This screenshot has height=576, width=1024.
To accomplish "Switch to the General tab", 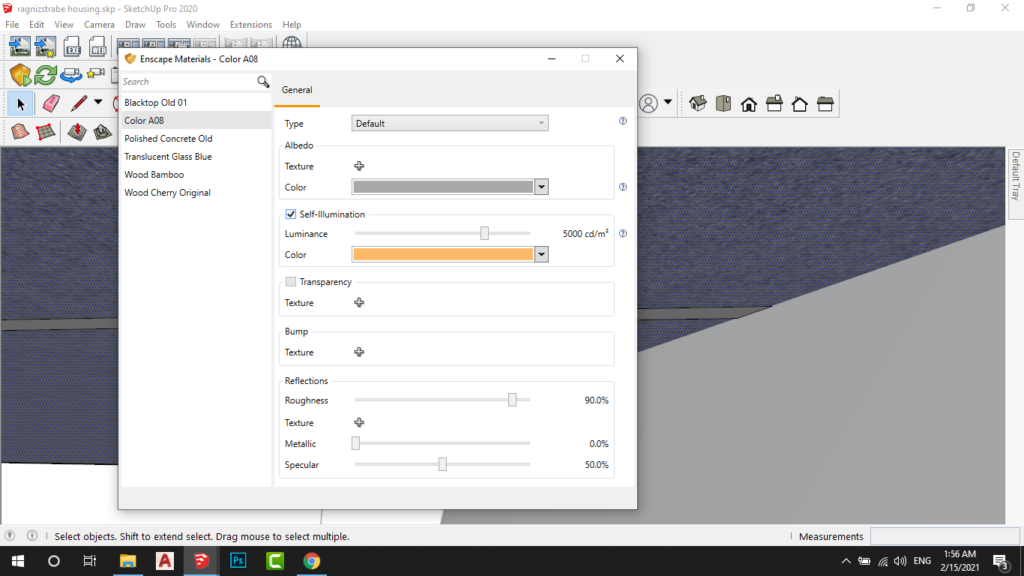I will click(297, 90).
